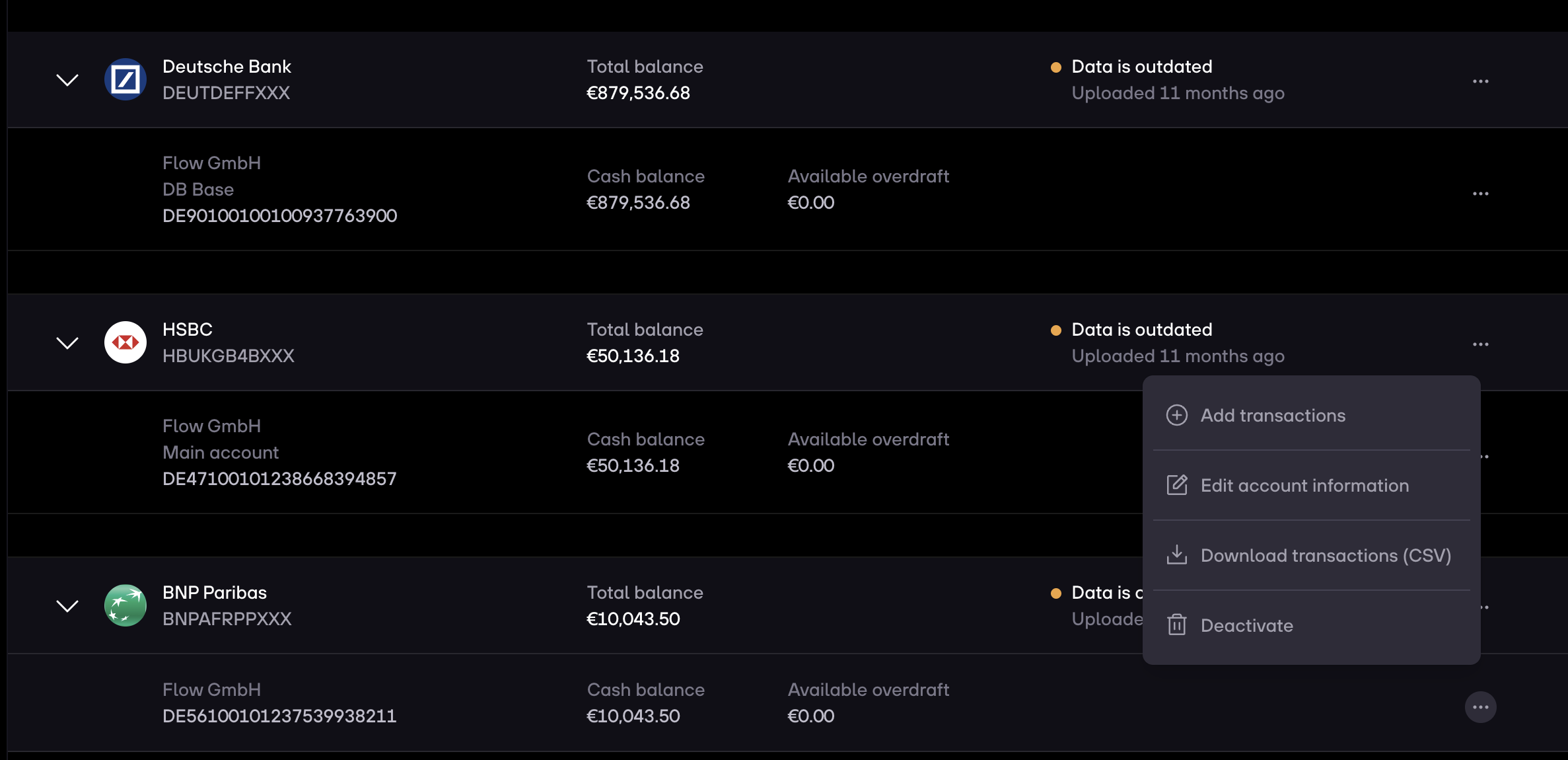Image resolution: width=1568 pixels, height=760 pixels.
Task: Click DB Base available overdraft €0.00
Action: tap(811, 202)
